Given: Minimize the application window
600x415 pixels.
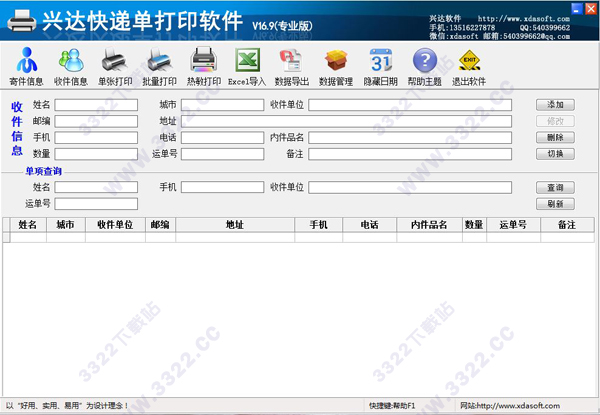Looking at the screenshot, I should click(x=577, y=8).
